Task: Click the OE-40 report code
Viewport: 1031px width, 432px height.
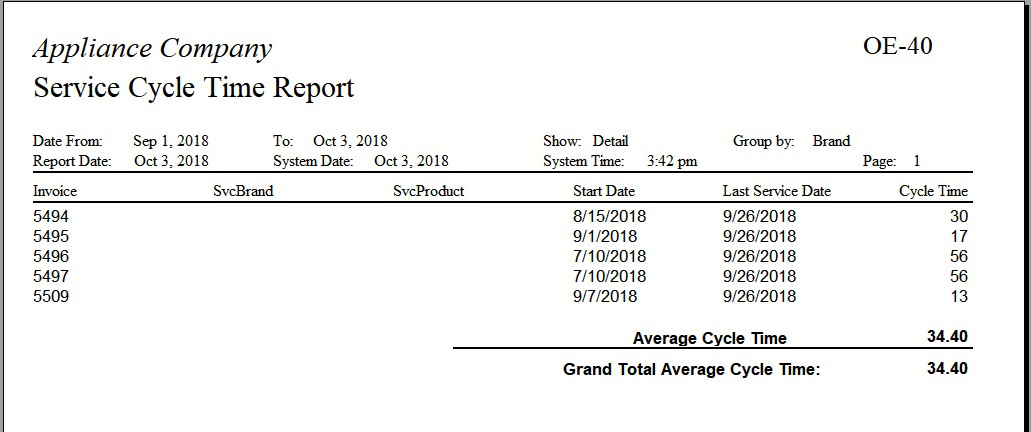Action: click(898, 46)
